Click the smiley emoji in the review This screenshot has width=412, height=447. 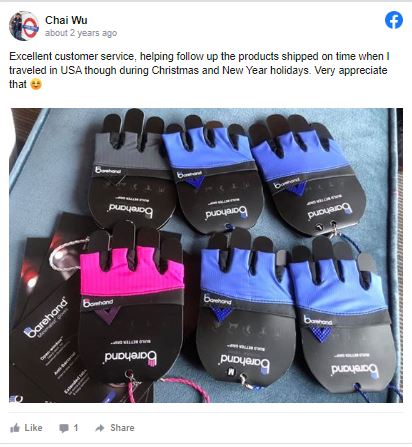click(x=36, y=84)
